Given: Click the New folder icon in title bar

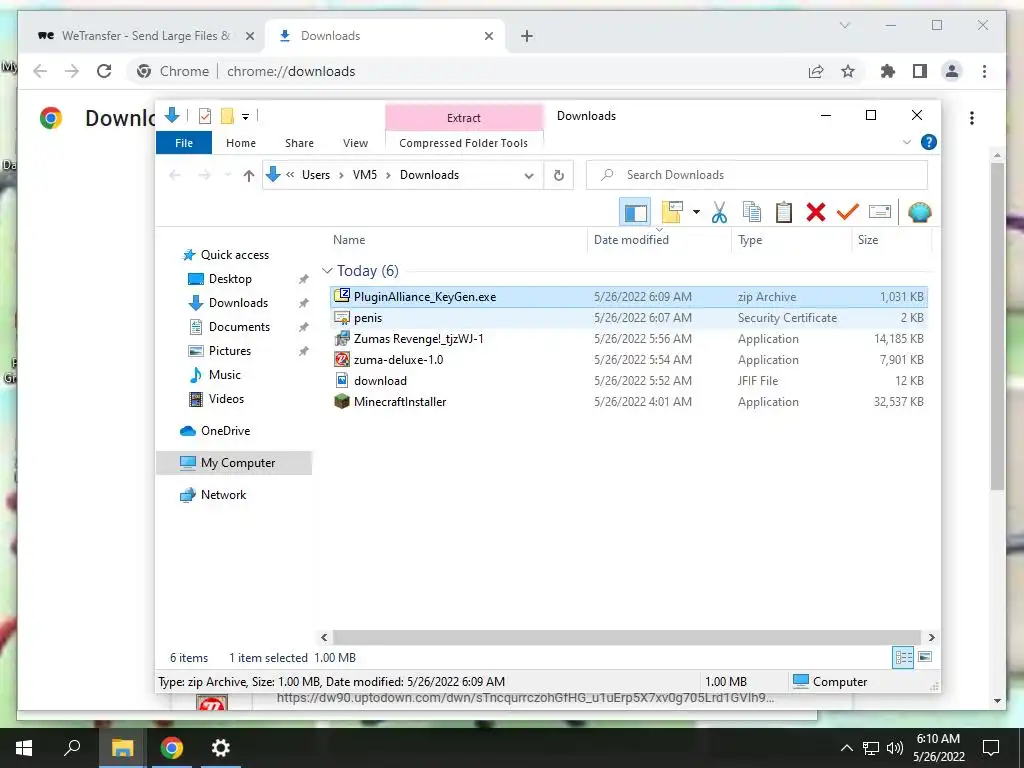Looking at the screenshot, I should click(x=227, y=116).
